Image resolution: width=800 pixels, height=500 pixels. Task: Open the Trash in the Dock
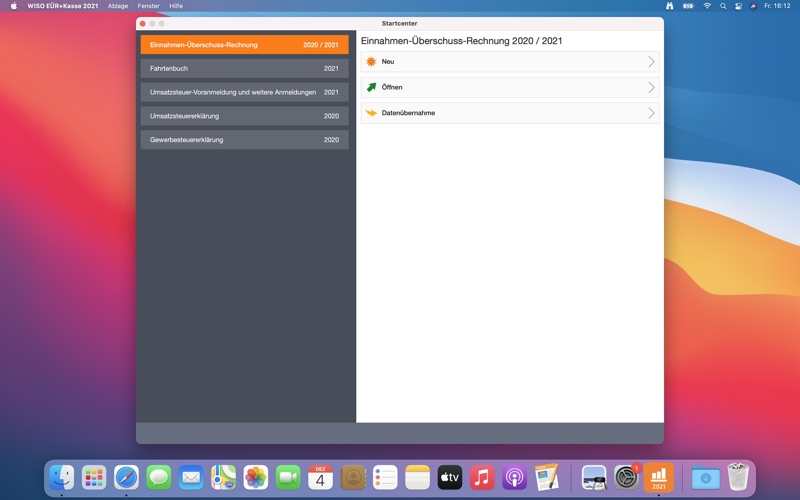738,477
